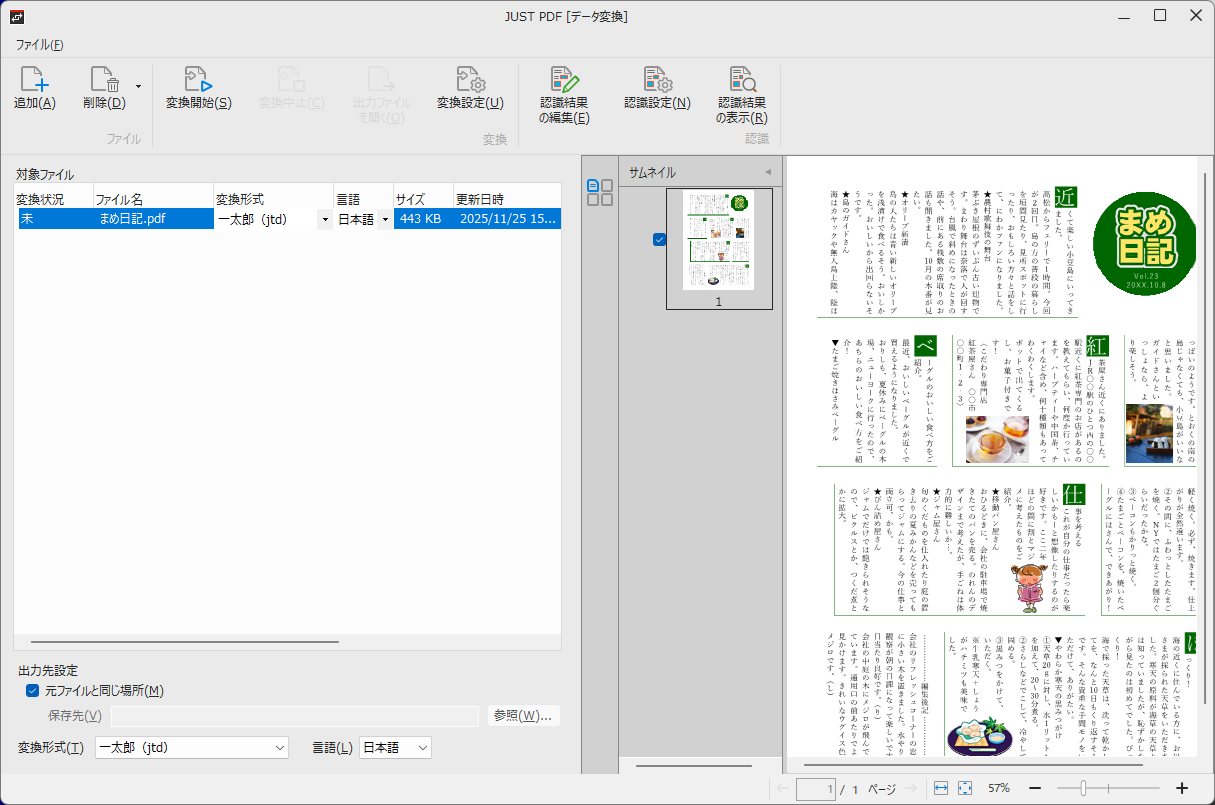The height and width of the screenshot is (805, 1215).
Task: Open 認識設定 recognition settings
Action: coord(657,81)
